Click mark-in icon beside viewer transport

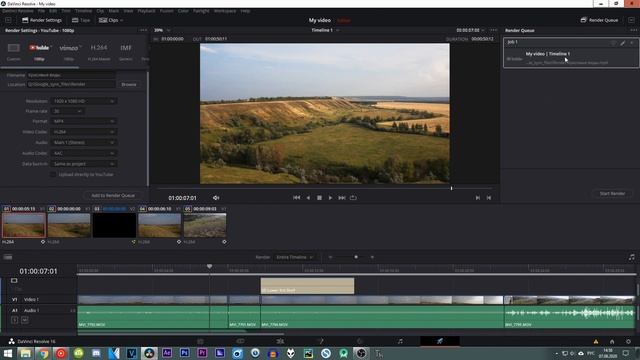click(x=478, y=198)
